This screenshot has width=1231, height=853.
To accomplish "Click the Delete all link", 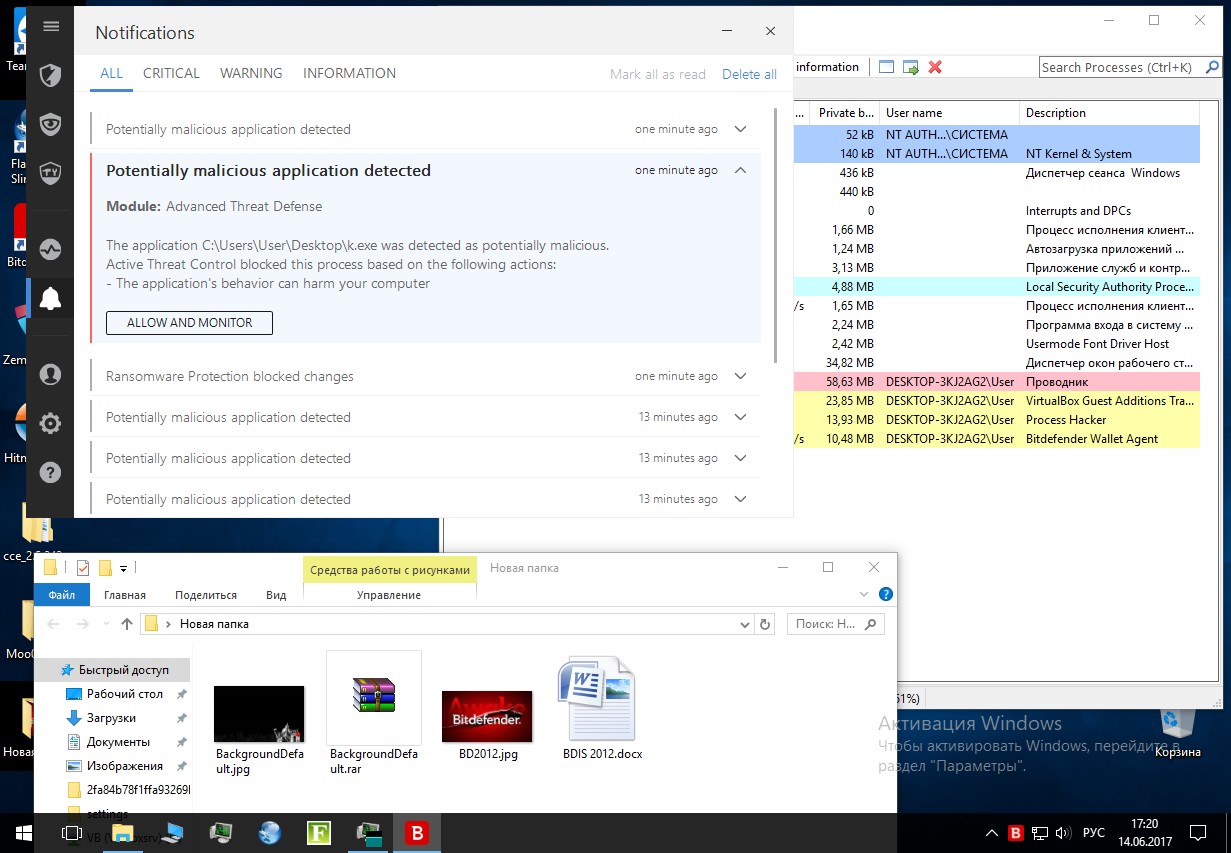I will point(749,74).
